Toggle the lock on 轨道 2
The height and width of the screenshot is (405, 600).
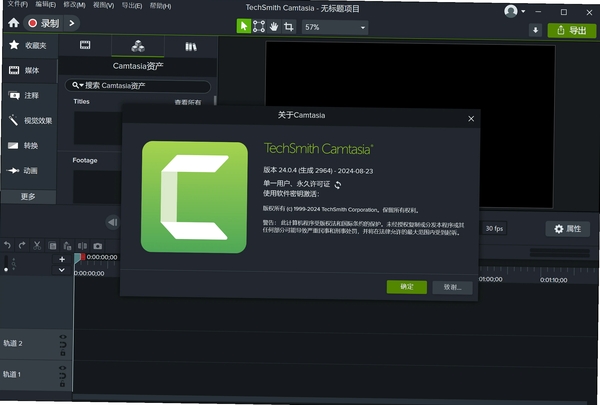pos(63,353)
